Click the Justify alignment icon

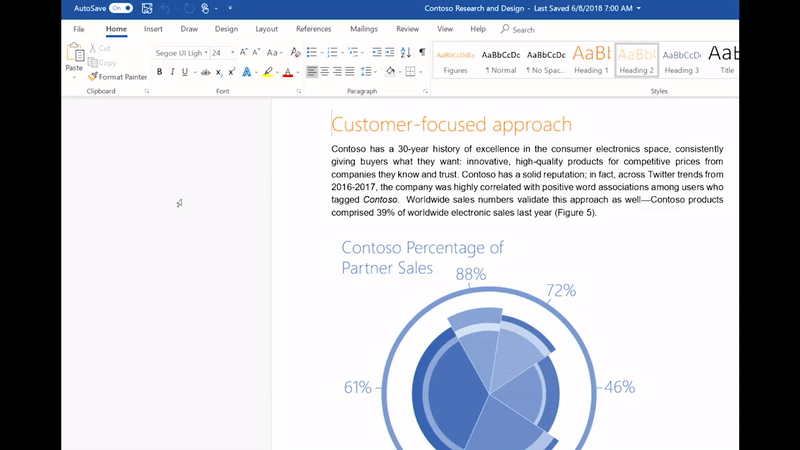pyautogui.click(x=349, y=72)
